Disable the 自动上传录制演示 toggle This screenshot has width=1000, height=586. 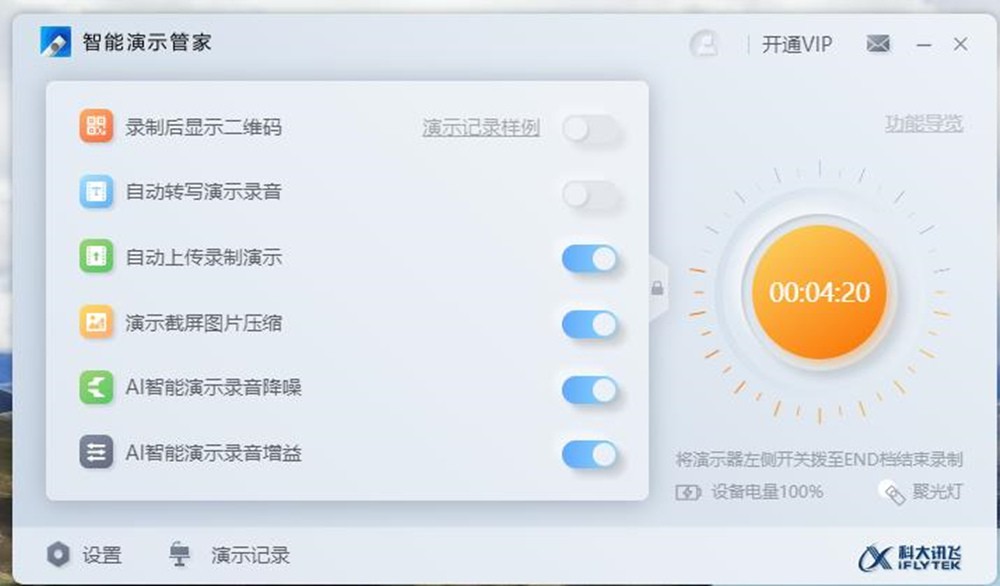[590, 260]
